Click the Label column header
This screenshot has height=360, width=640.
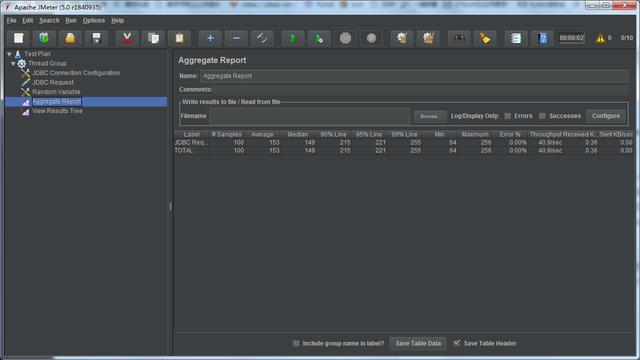tap(191, 134)
